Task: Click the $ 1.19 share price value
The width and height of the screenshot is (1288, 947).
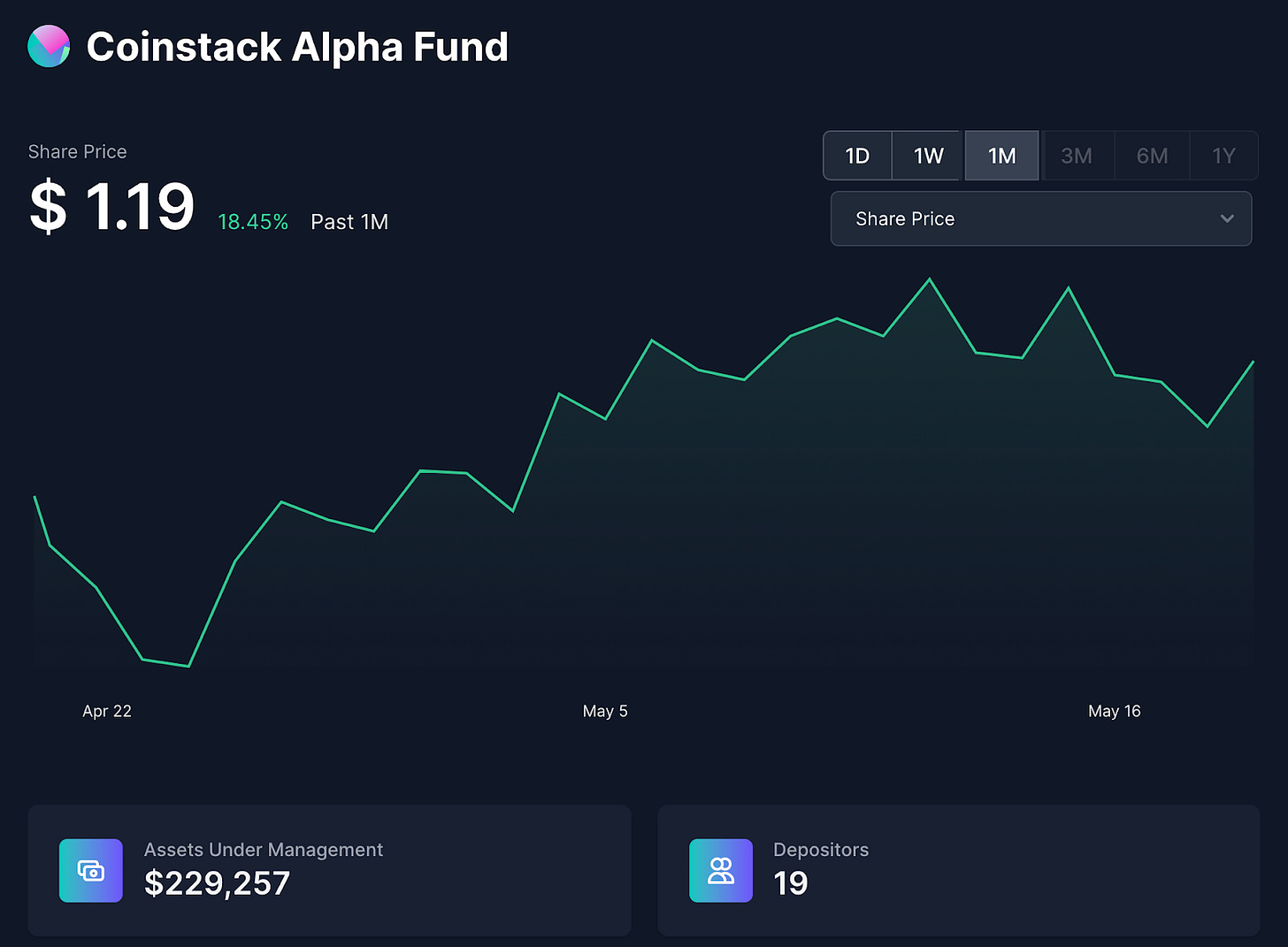Action: coord(111,206)
